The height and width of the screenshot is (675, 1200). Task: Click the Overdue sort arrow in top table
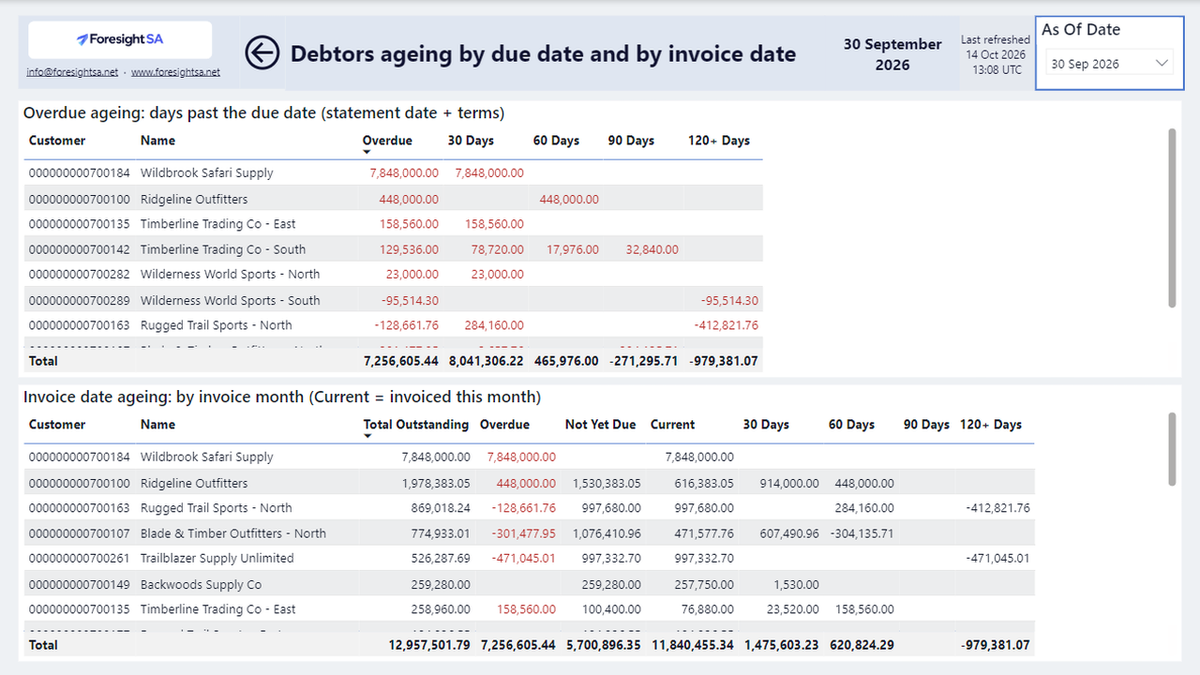tap(367, 153)
